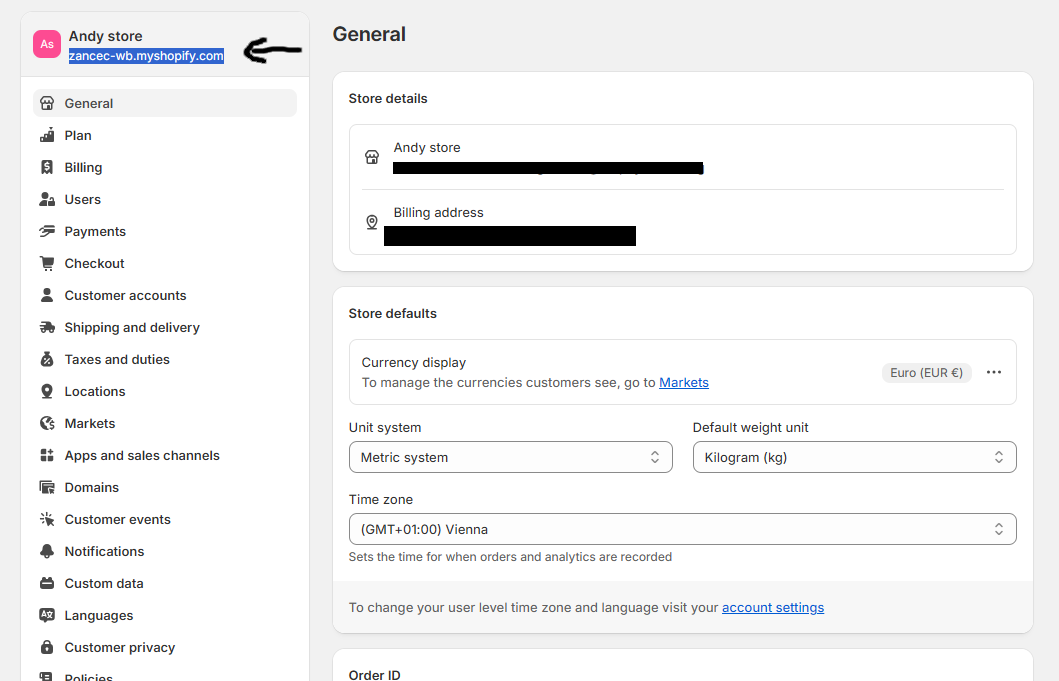Switch to the Billing section
The width and height of the screenshot is (1059, 681).
pos(81,167)
